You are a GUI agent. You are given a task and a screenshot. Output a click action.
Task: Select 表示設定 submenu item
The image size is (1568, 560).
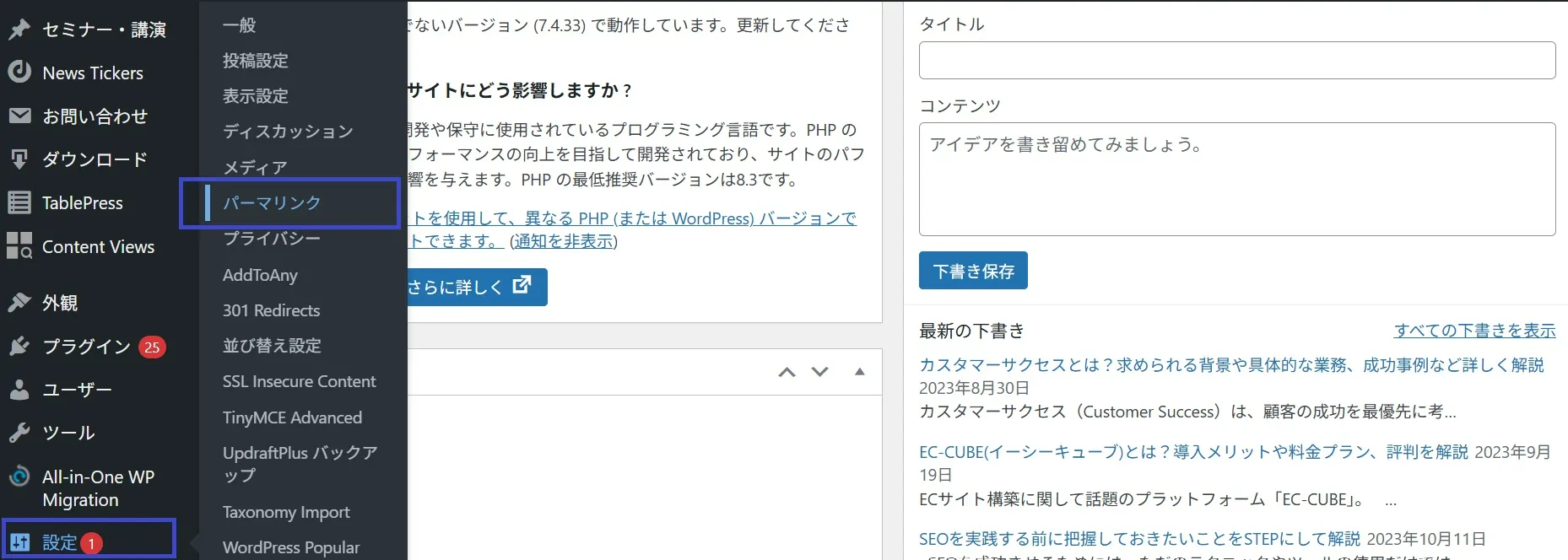pos(256,96)
